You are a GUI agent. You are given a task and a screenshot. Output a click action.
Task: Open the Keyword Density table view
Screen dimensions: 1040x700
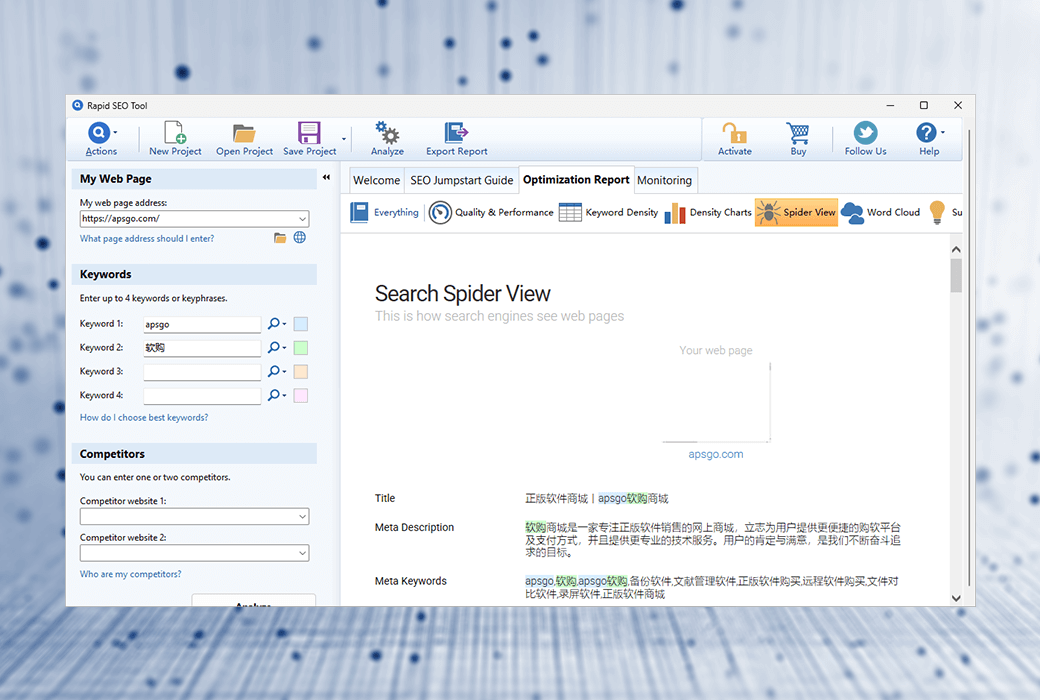click(x=608, y=212)
